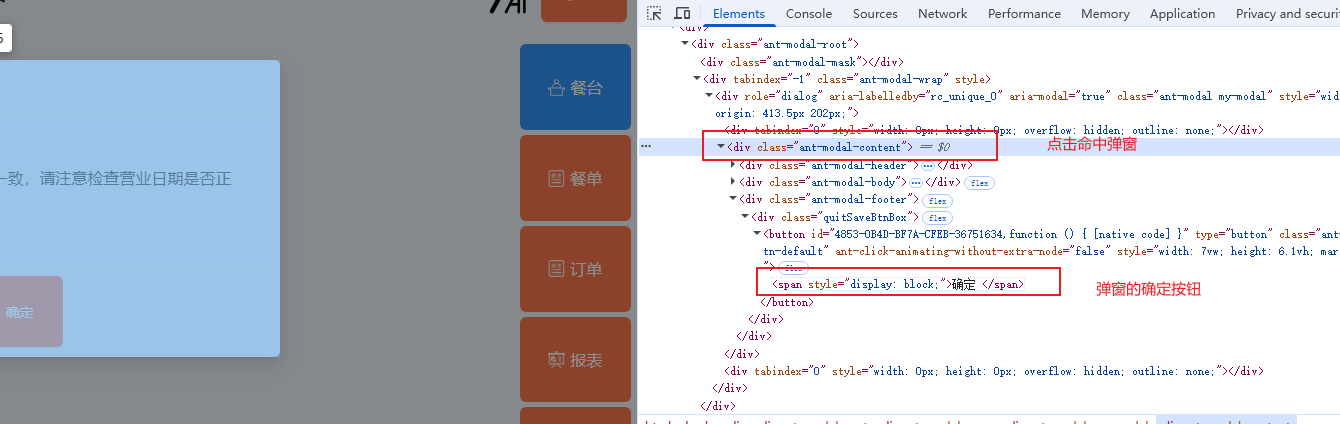Open the row actions menu beside ant-modal-content
Viewport: 1340px width, 424px height.
646,147
